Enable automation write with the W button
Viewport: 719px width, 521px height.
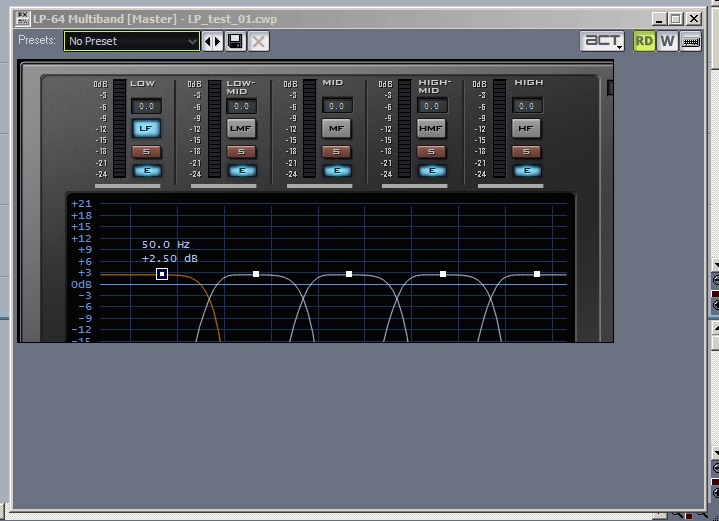tap(667, 41)
